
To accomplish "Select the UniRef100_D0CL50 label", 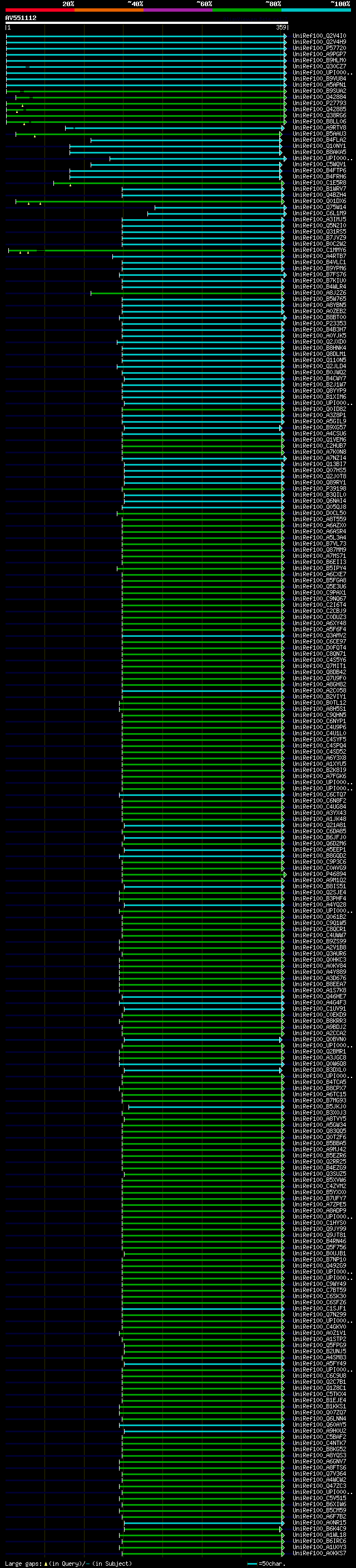I will [319, 513].
